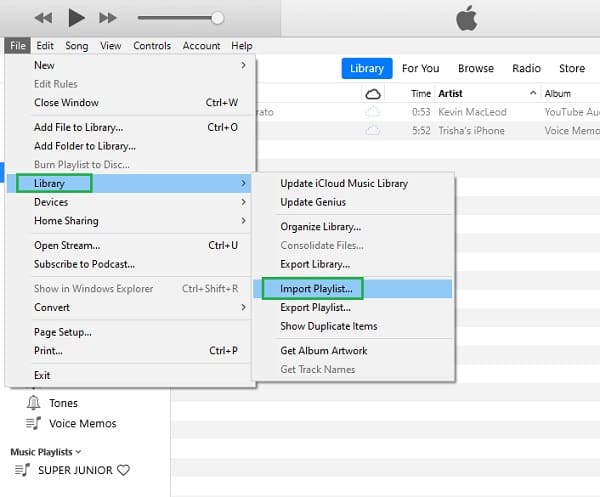Select Update Genius option
600x497 pixels.
click(x=353, y=202)
